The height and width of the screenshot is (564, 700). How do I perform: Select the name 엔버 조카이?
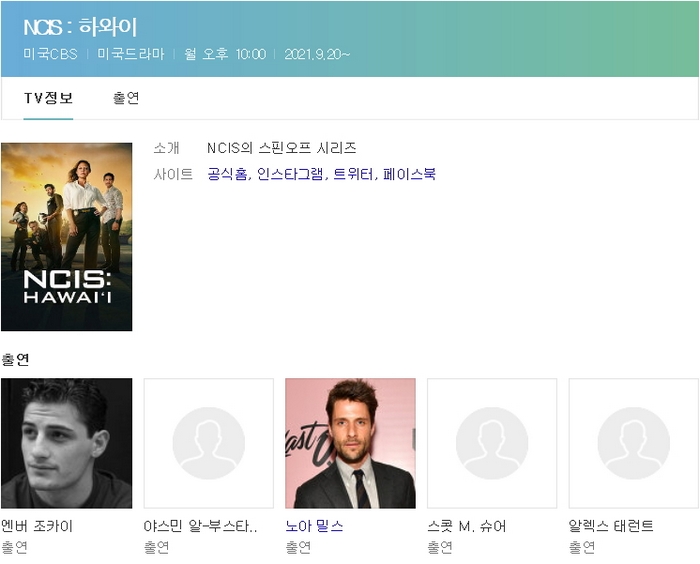[x=37, y=526]
